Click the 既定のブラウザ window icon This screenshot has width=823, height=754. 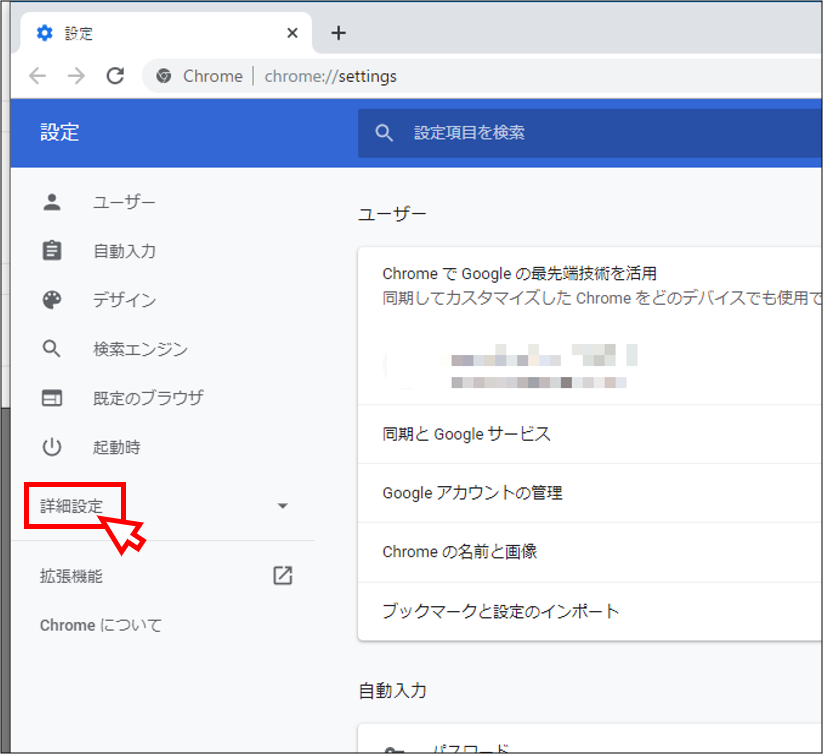pos(52,398)
